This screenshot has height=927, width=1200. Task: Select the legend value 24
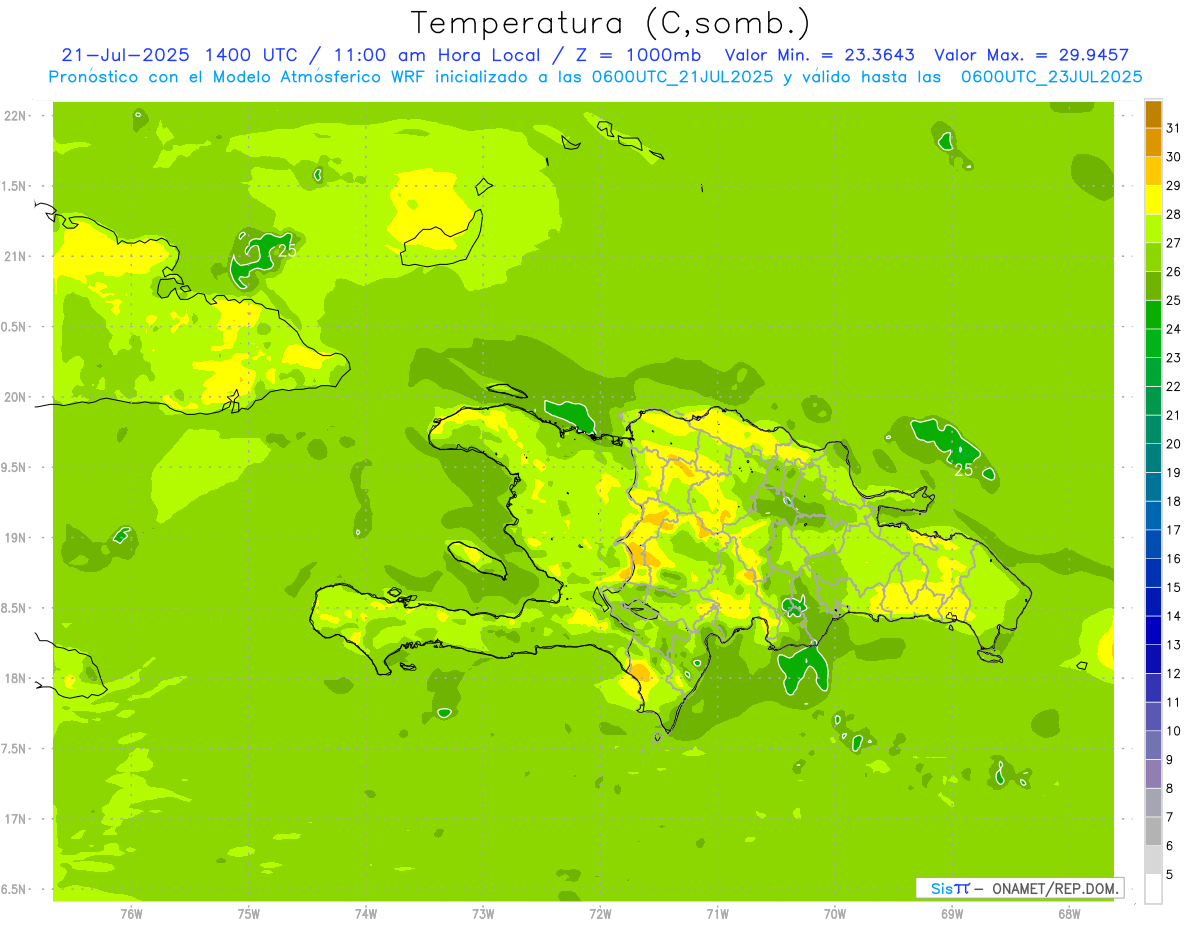tap(1173, 329)
